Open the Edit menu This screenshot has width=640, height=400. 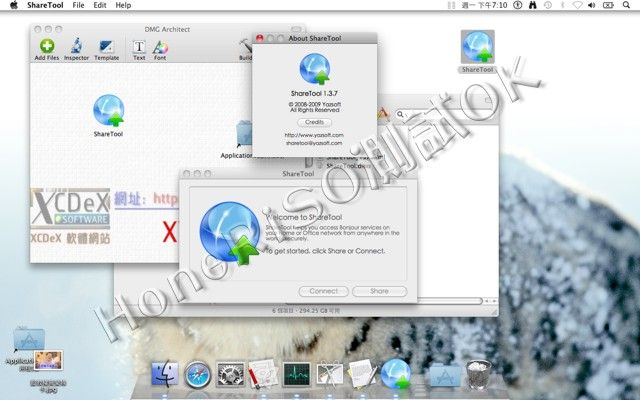(100, 6)
